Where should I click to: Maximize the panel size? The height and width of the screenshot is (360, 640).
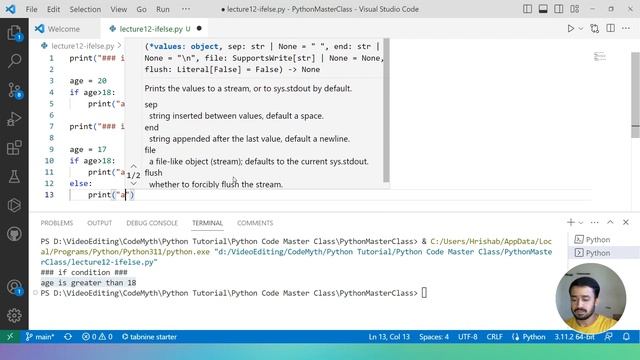[610, 222]
